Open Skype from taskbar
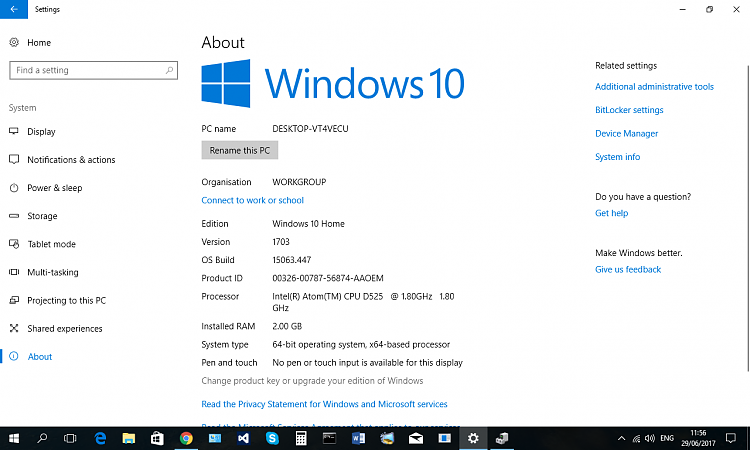Image resolution: width=750 pixels, height=450 pixels. point(272,438)
